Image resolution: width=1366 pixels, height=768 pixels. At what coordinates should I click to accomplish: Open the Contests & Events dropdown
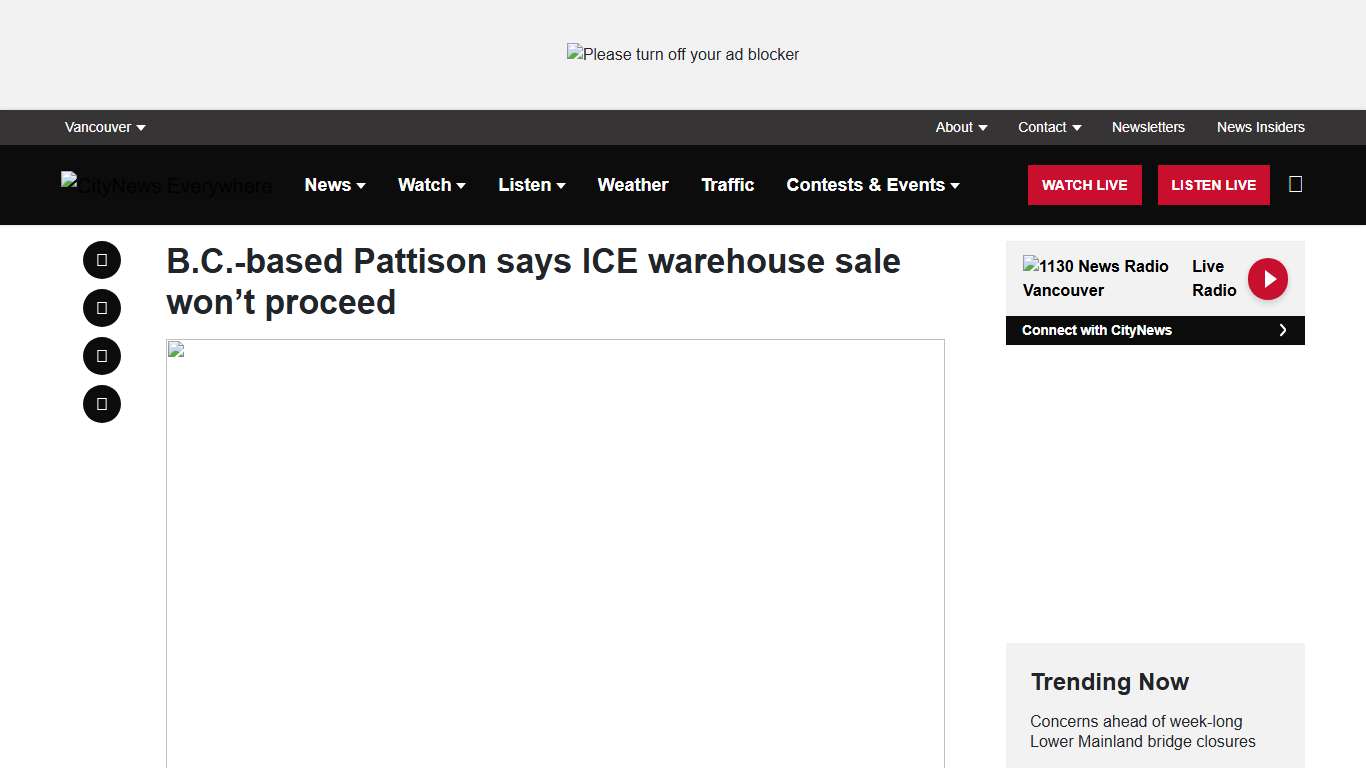(872, 185)
